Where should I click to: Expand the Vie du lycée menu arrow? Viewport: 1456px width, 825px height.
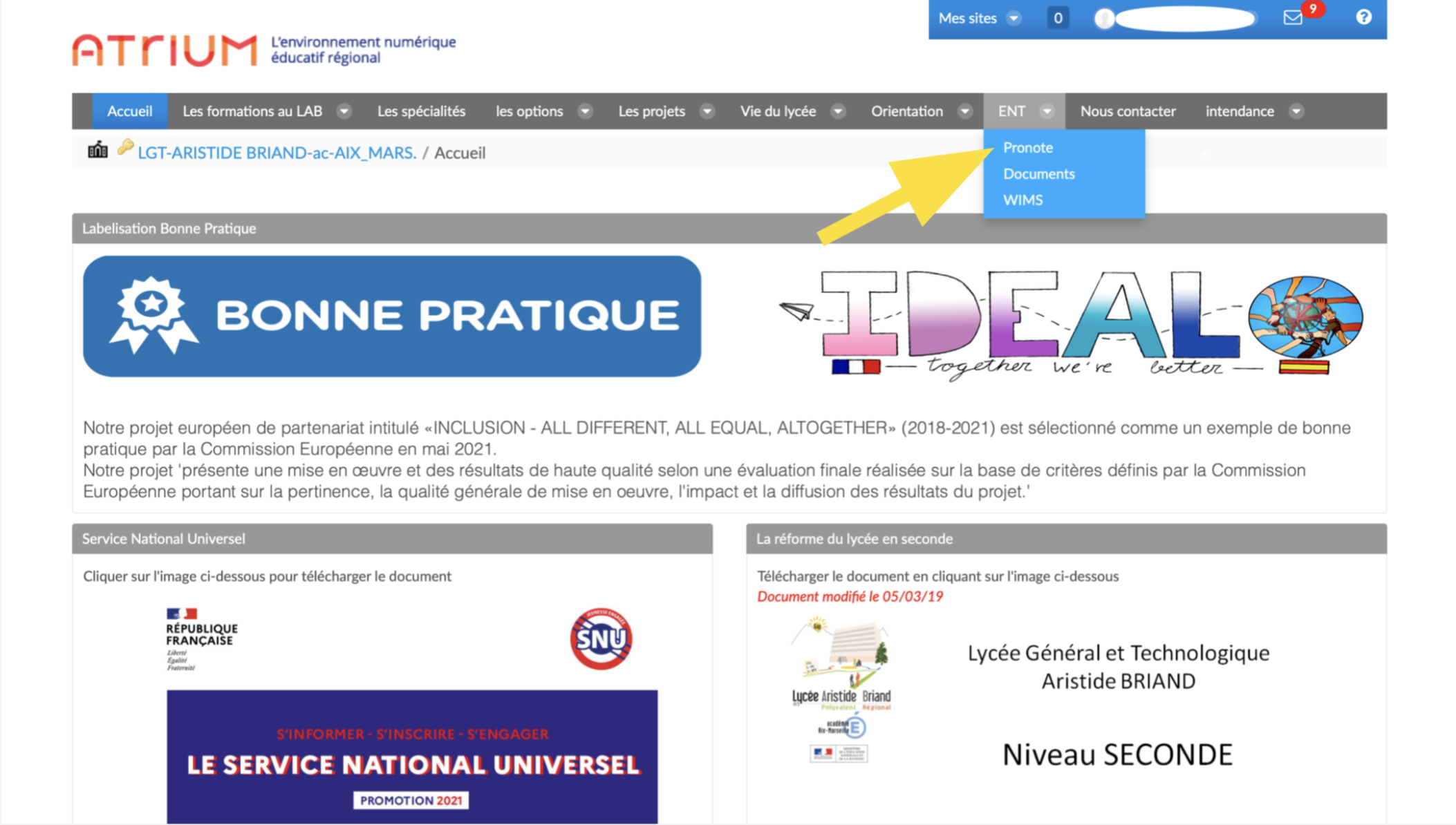(838, 111)
